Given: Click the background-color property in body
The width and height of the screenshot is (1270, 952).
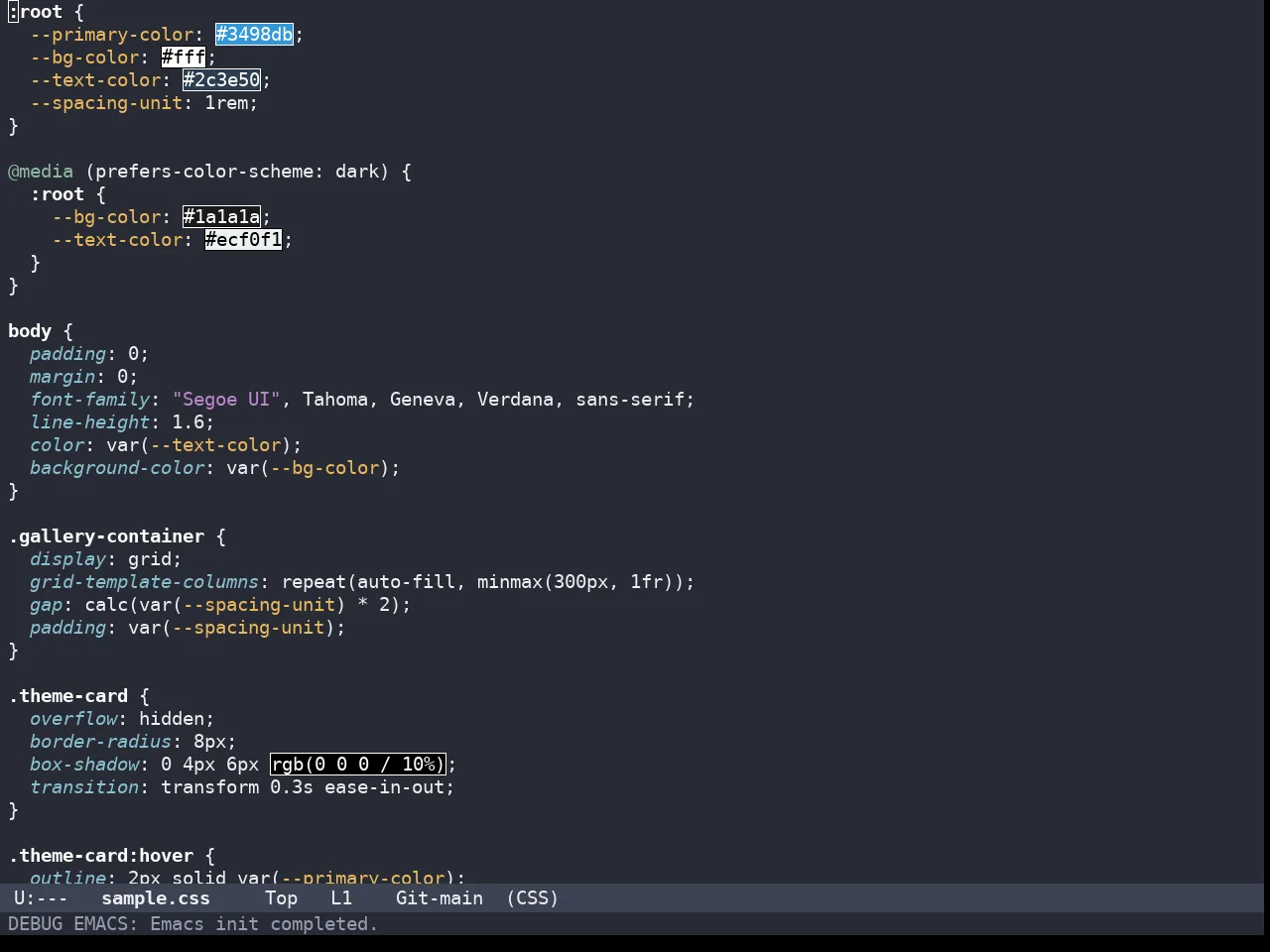Looking at the screenshot, I should (117, 468).
